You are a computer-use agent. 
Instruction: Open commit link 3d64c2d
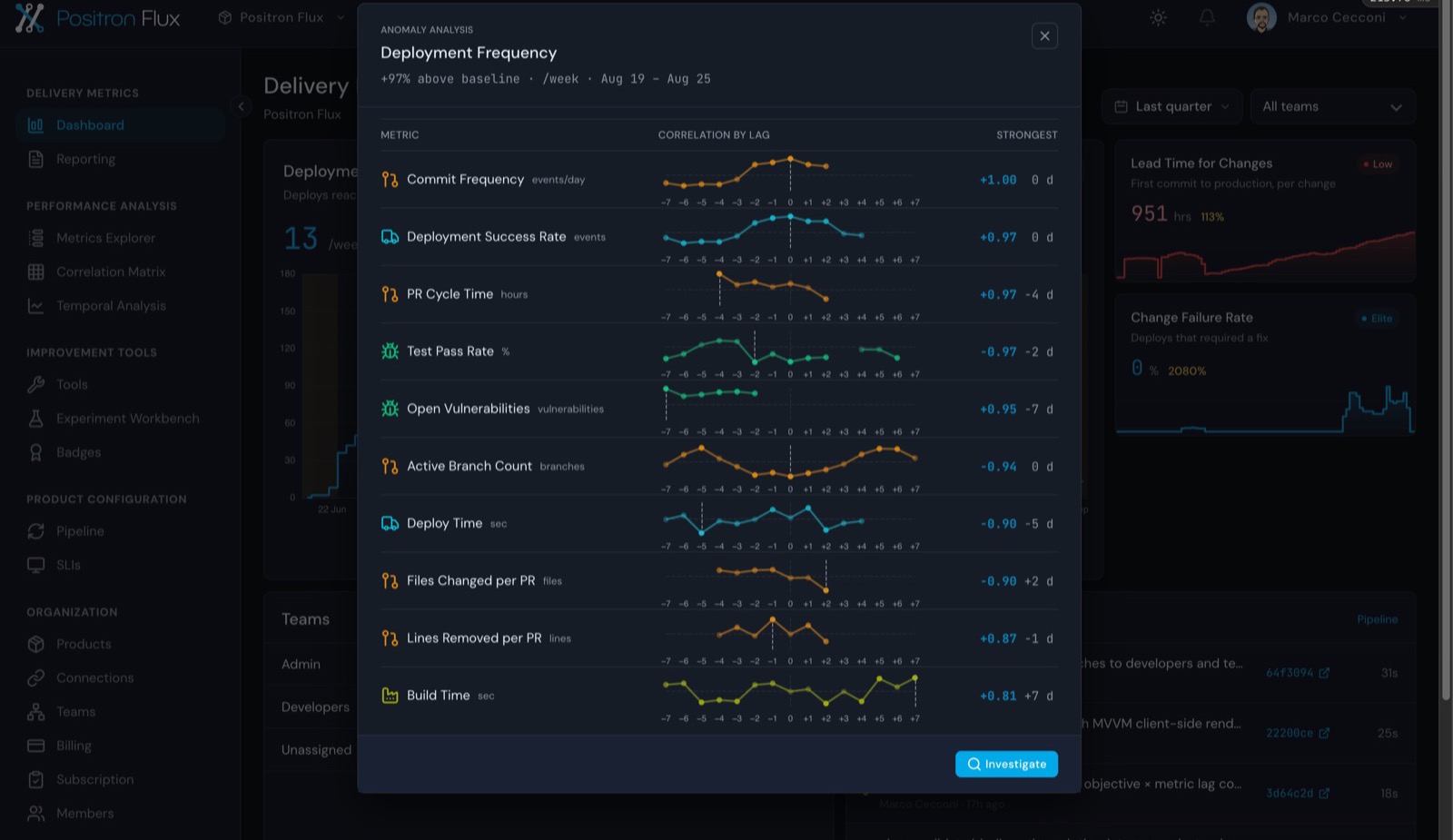point(1298,793)
